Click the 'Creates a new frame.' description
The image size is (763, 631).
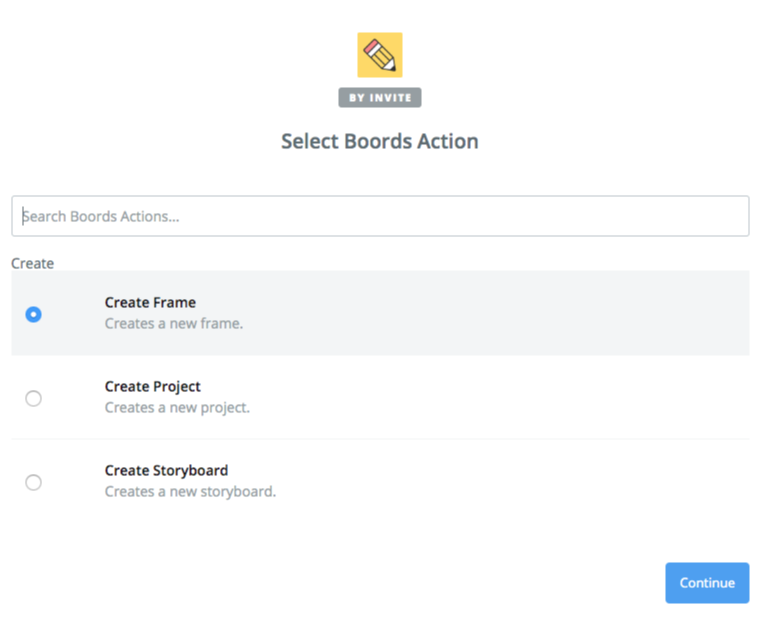click(174, 324)
